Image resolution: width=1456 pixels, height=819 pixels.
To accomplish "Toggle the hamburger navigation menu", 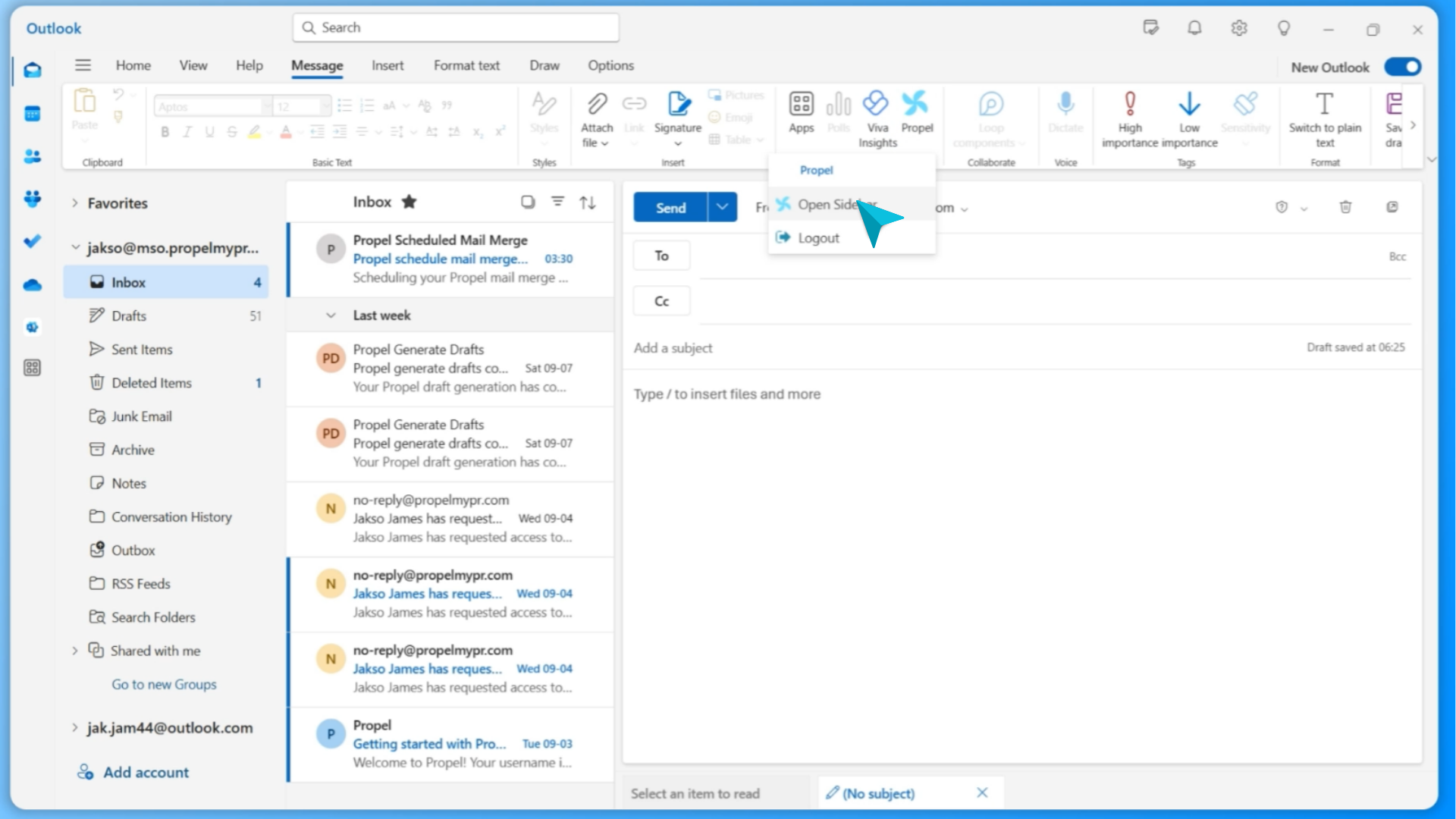I will 83,65.
